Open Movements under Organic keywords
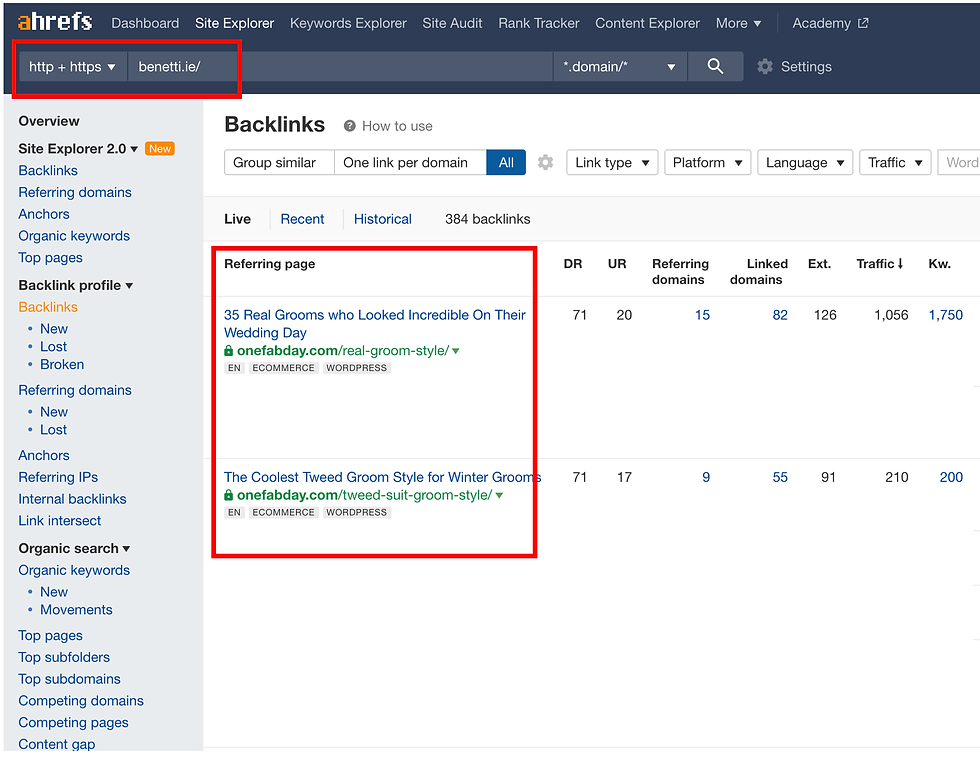 point(76,610)
